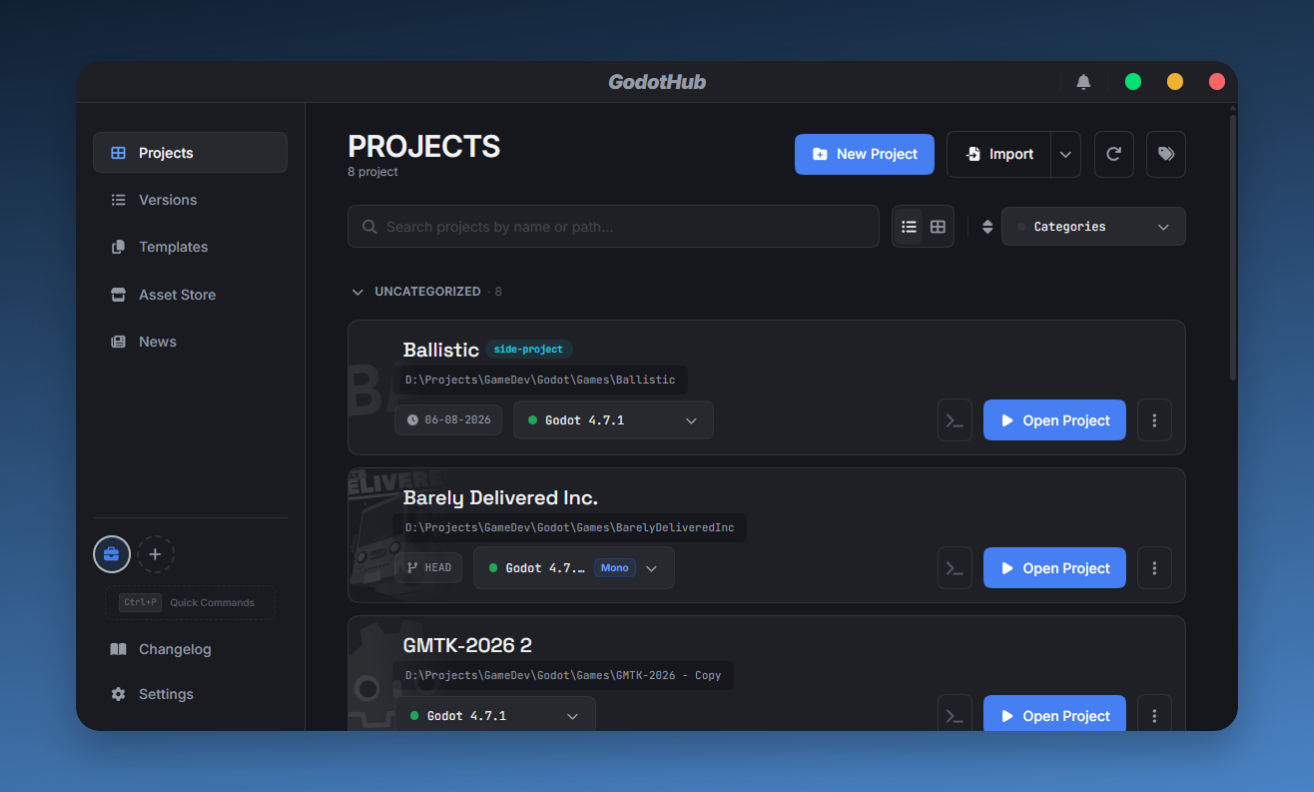Open Project for Ballistic
The height and width of the screenshot is (792, 1314).
point(1054,420)
